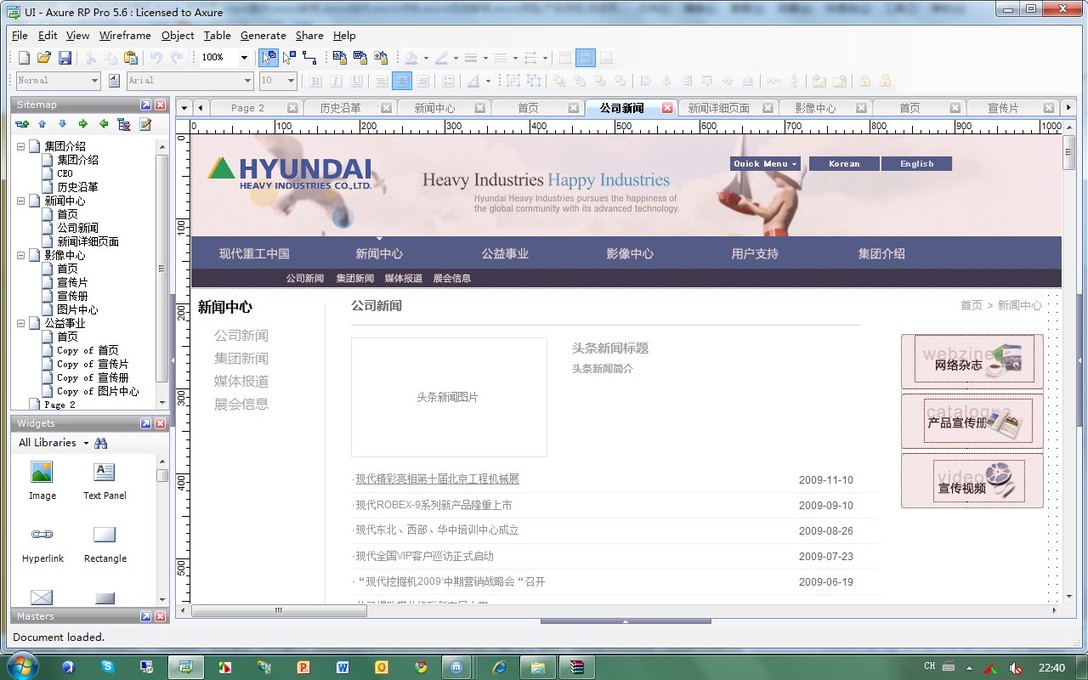1088x680 pixels.
Task: Add a child page in Sitemap
Action: coord(22,124)
